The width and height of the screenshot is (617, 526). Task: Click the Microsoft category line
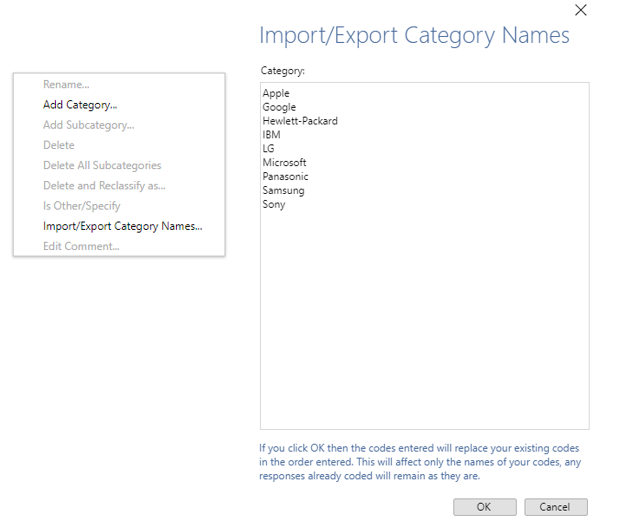coord(284,162)
